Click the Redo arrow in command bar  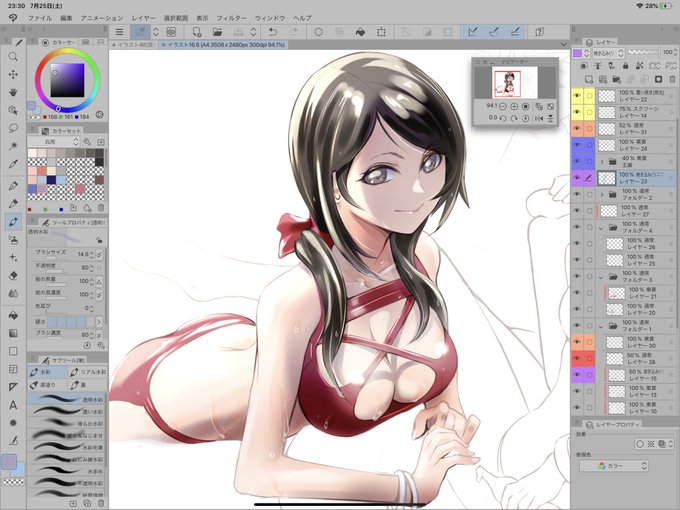294,32
